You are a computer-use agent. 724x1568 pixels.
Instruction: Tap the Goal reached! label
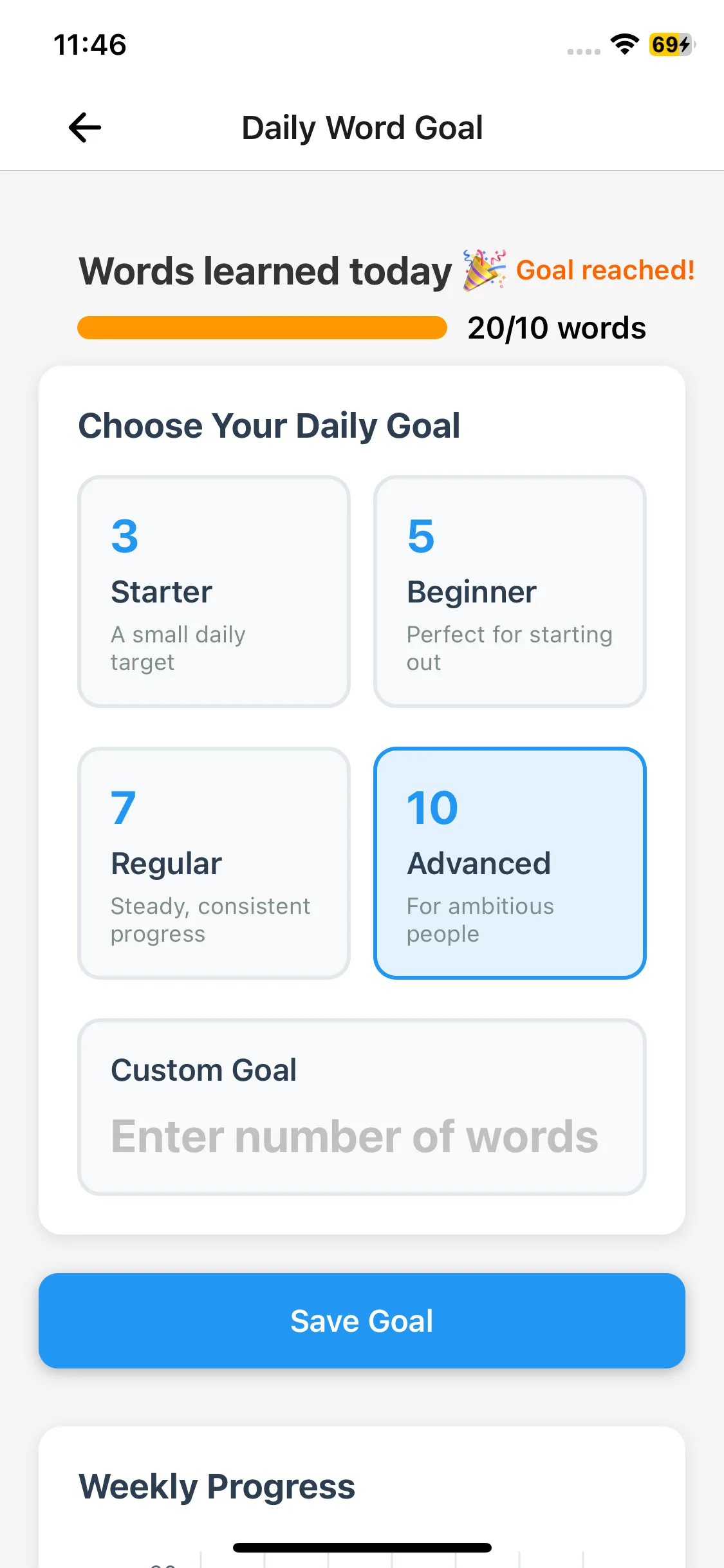point(605,270)
